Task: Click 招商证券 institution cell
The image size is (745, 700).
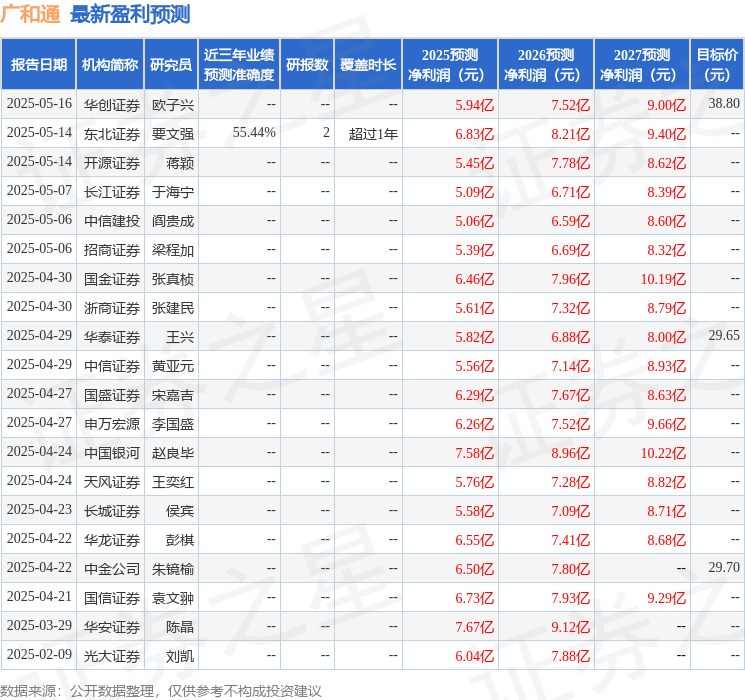Action: click(112, 250)
